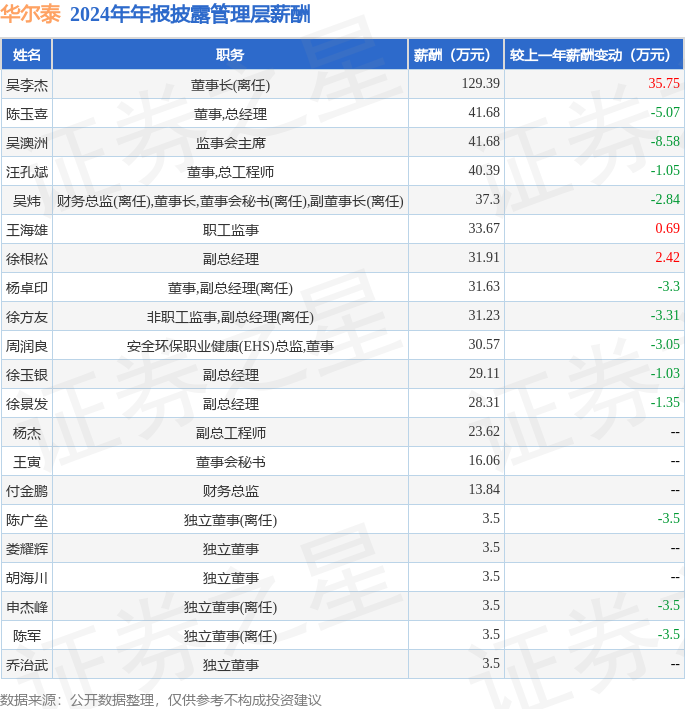Screen dimensions: 685x709
Task: Select the name 付金鹏
Action: coord(27,491)
